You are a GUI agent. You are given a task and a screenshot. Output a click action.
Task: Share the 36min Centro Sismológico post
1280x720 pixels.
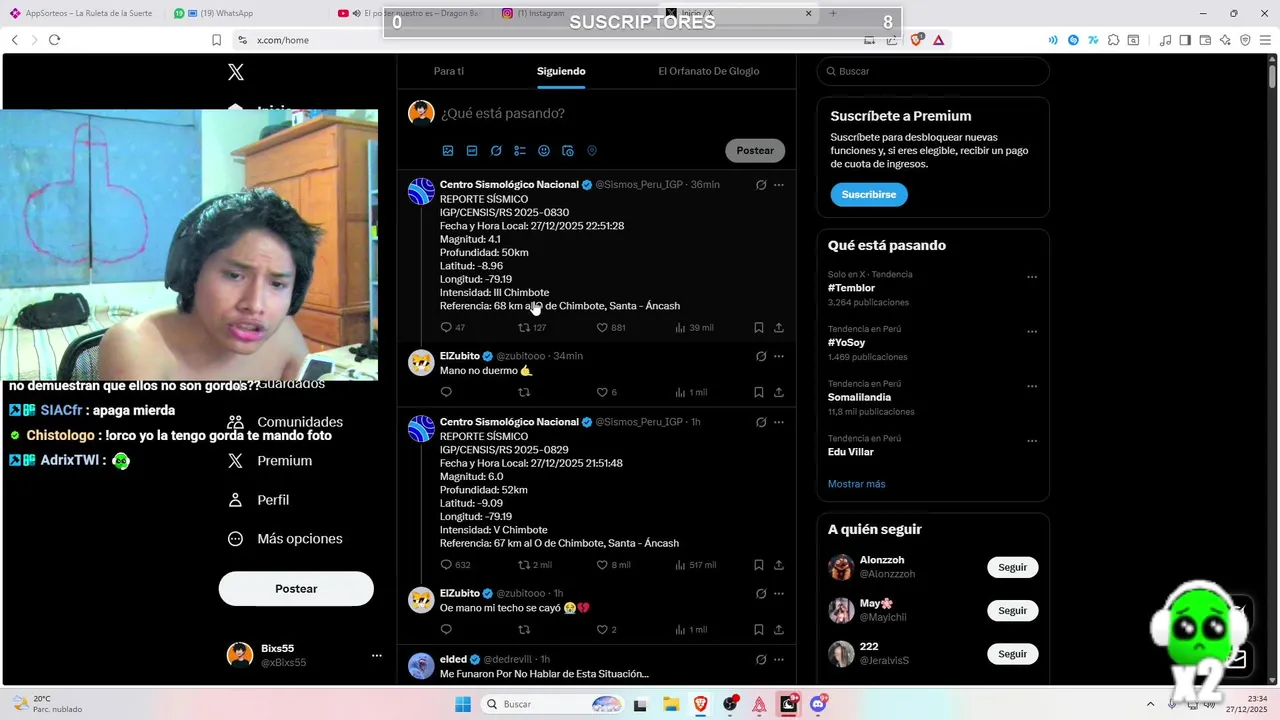779,328
